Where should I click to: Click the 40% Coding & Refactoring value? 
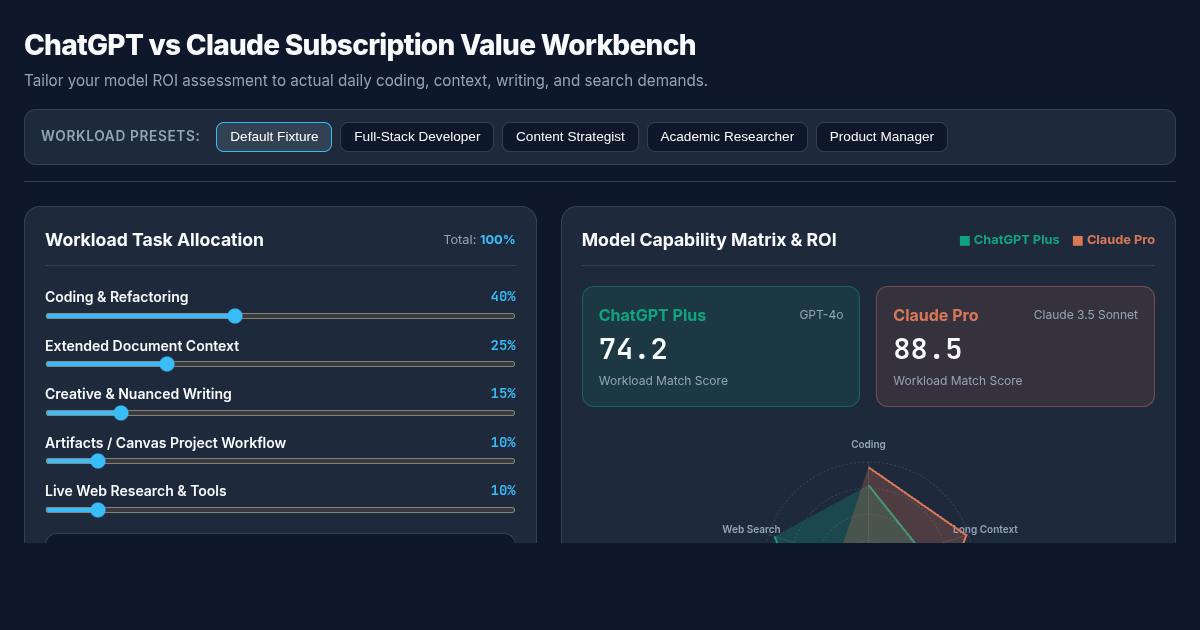[x=503, y=297]
